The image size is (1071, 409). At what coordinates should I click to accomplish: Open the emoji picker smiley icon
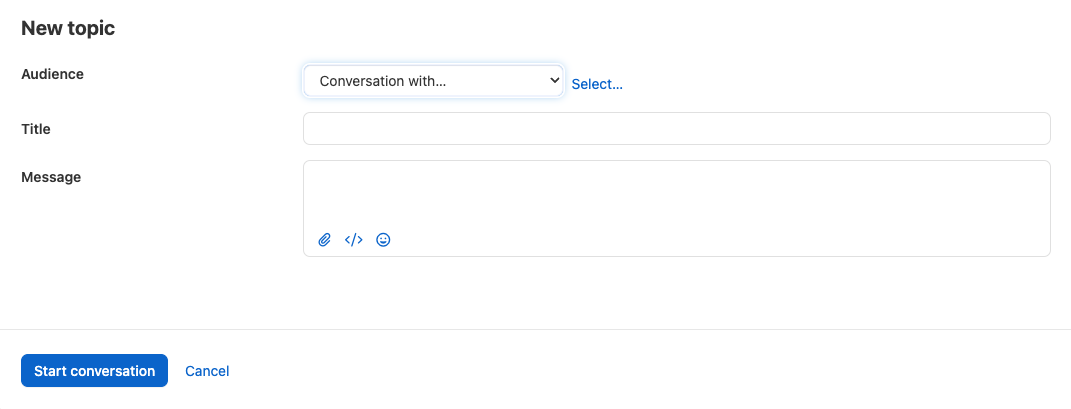click(x=383, y=240)
